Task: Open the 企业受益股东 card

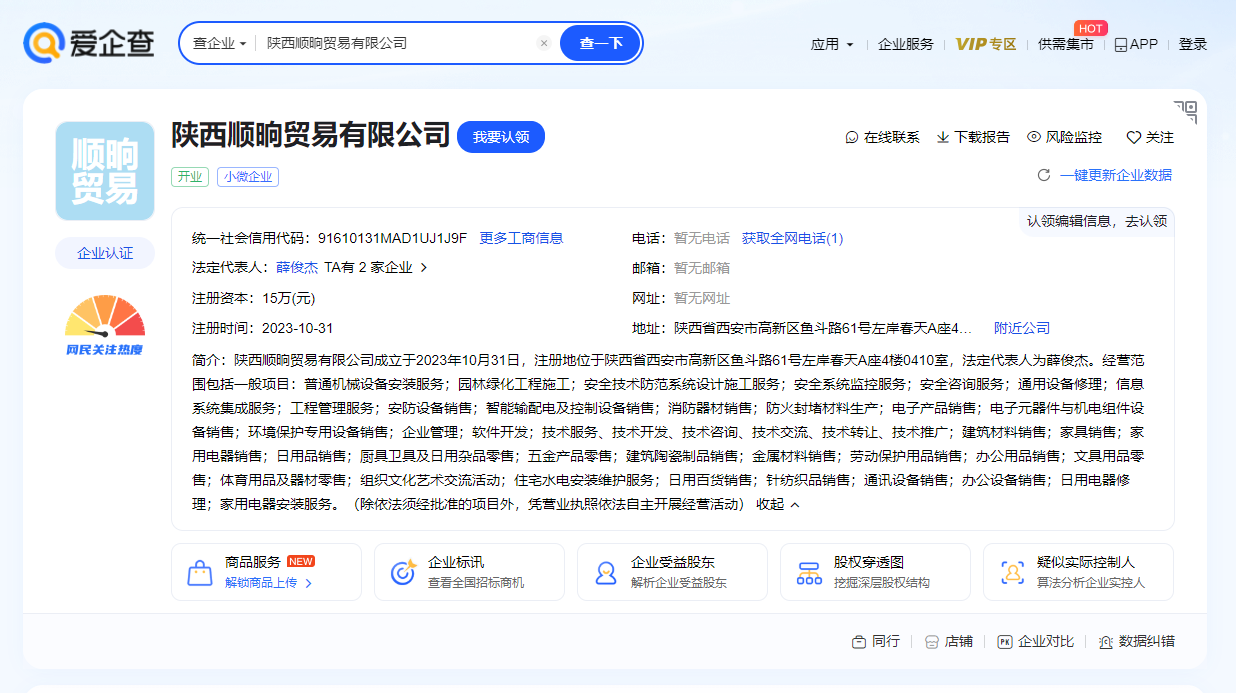Action: coord(672,572)
